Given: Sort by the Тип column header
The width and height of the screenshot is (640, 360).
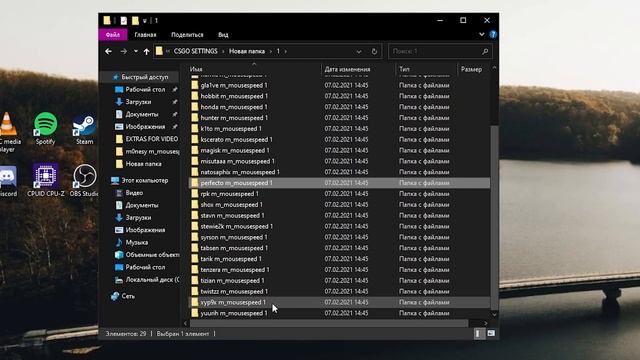Looking at the screenshot, I should pos(404,69).
